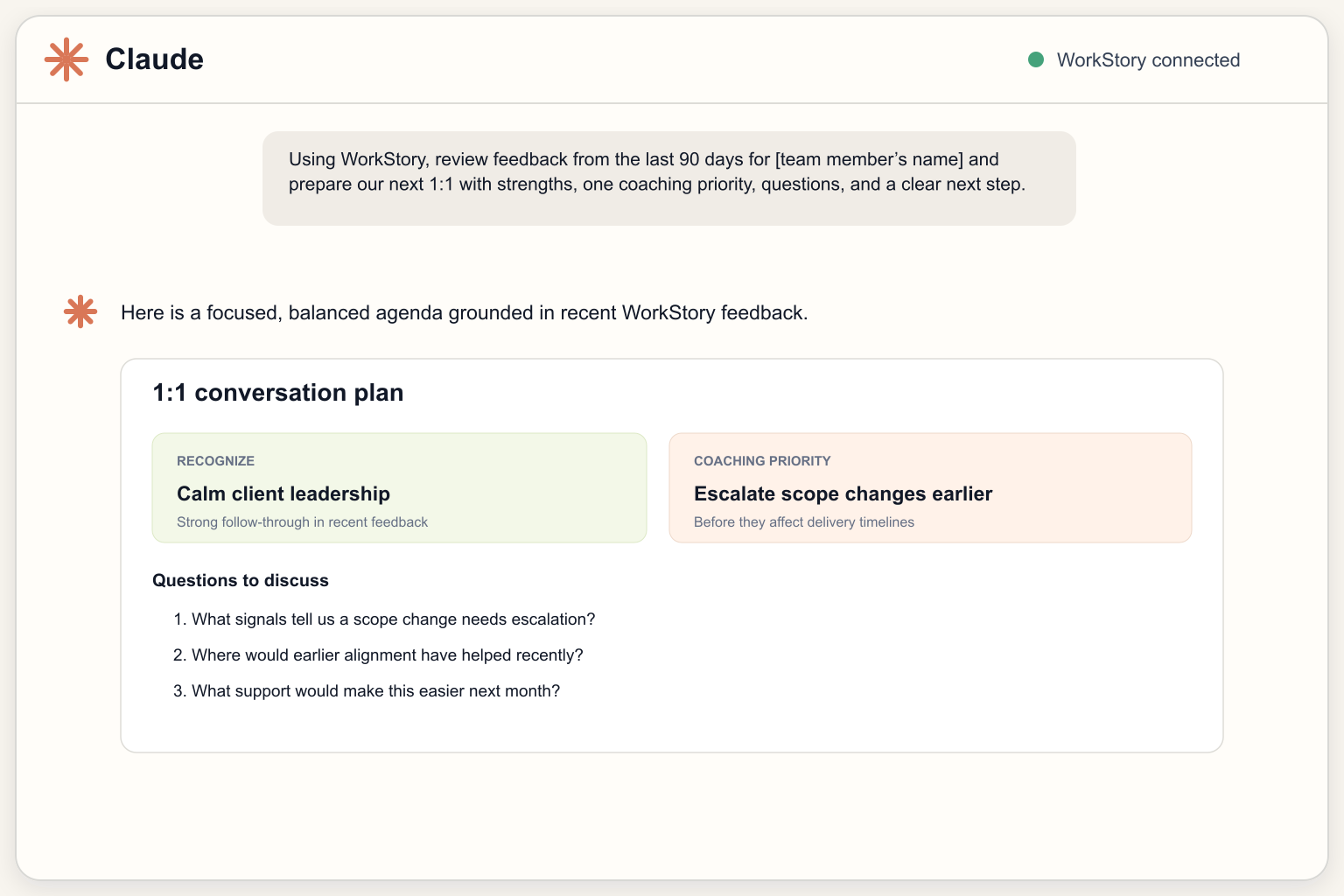Click the "COACHING PRIORITY" label
1344x896 pixels.
[762, 460]
